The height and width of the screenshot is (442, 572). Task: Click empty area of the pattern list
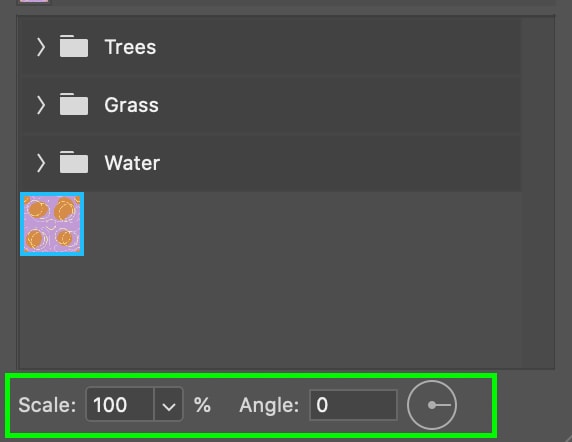coord(292,292)
